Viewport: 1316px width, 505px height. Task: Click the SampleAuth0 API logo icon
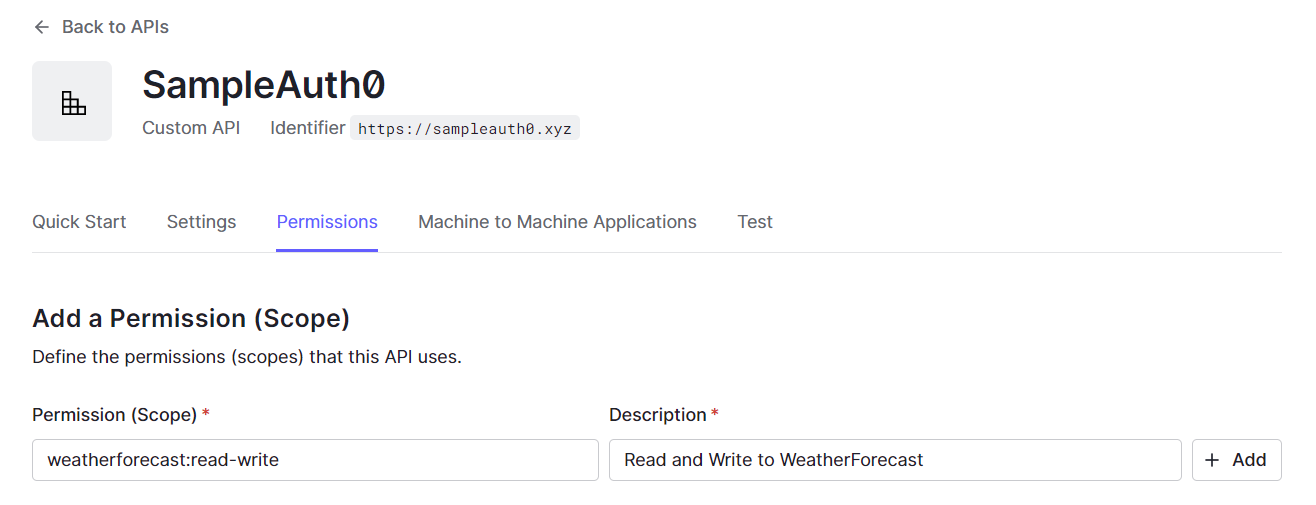tap(72, 101)
